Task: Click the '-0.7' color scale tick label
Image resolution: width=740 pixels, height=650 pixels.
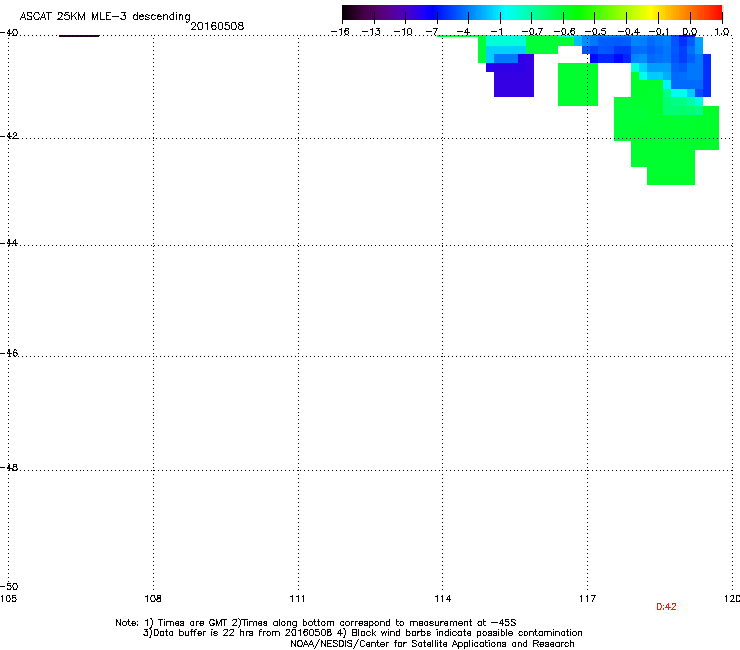Action: point(532,32)
